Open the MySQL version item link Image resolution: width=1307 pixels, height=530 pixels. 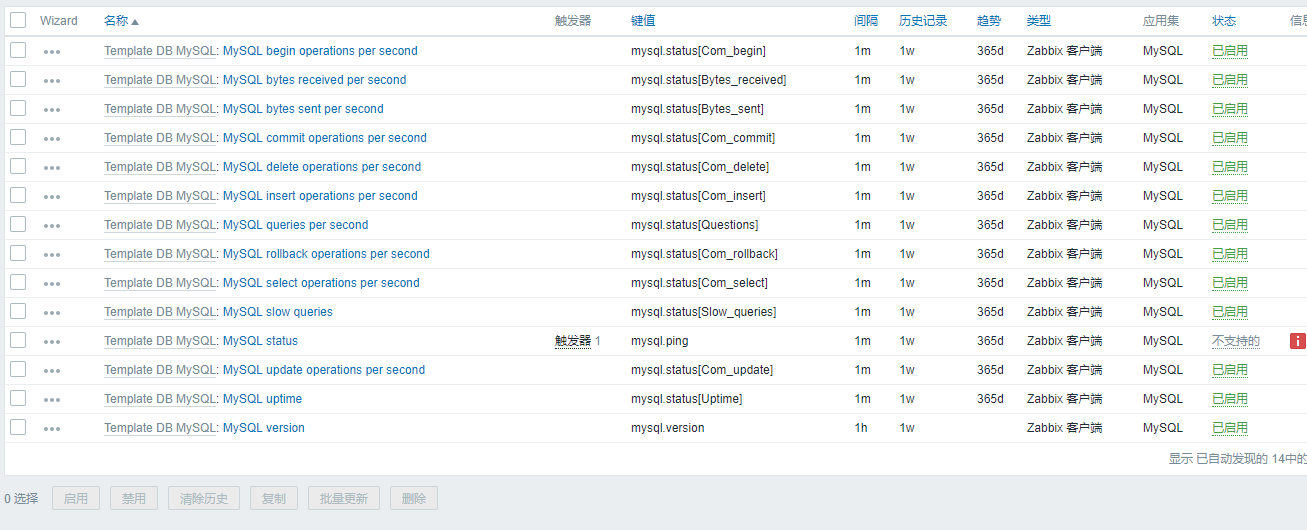tap(264, 428)
